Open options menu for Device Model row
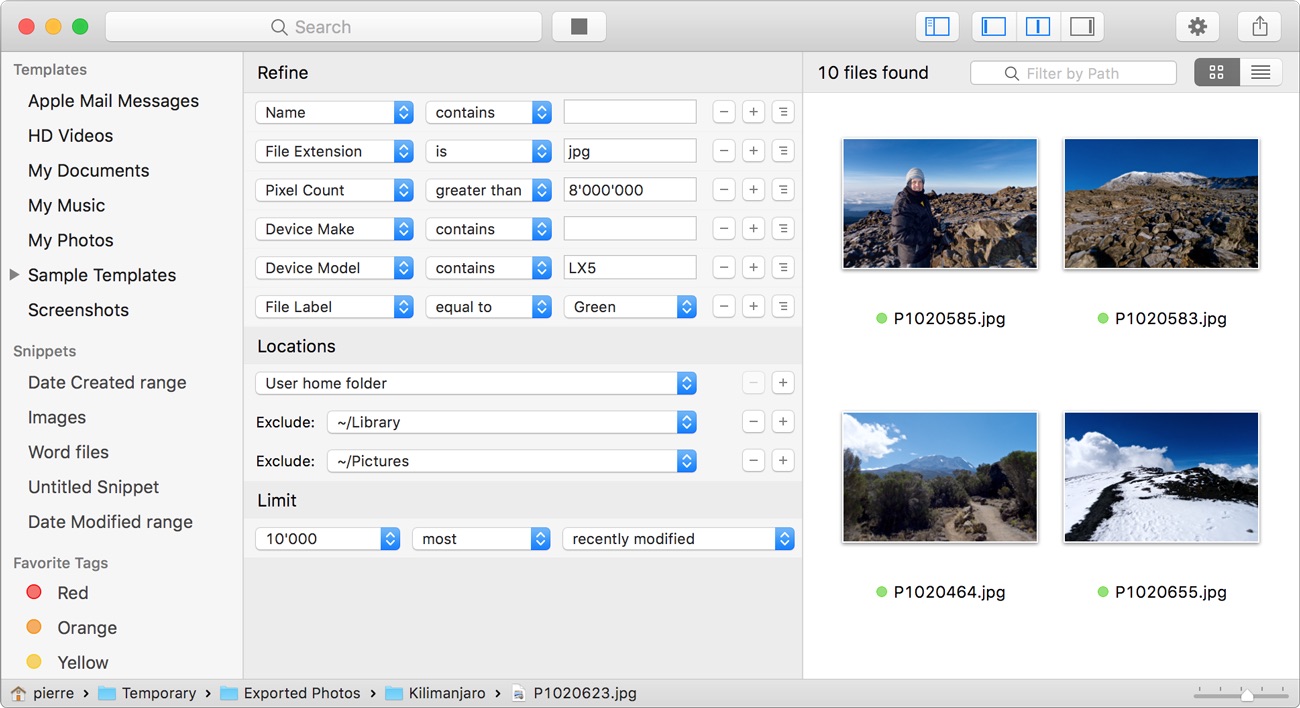Viewport: 1300px width, 708px height. (784, 268)
